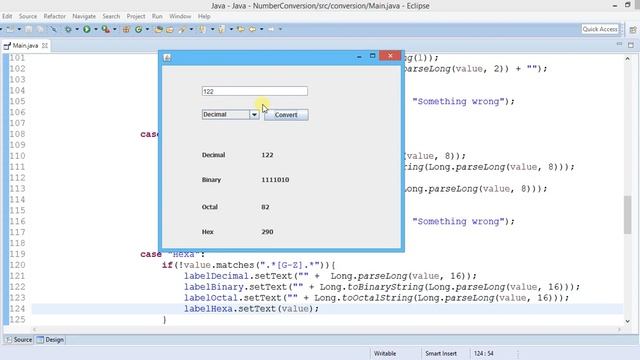Open the External Tools dropdown arrow
The width and height of the screenshot is (640, 360).
click(x=115, y=29)
